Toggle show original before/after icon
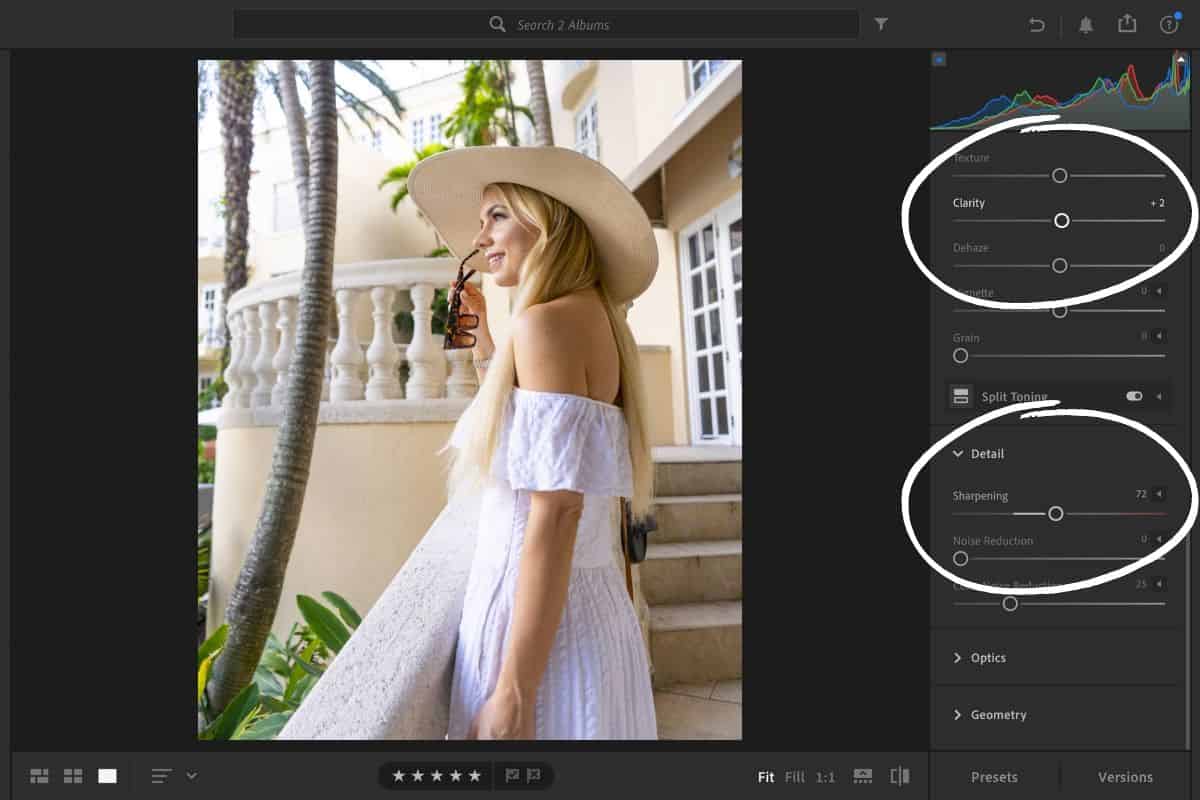The height and width of the screenshot is (800, 1200). click(900, 776)
